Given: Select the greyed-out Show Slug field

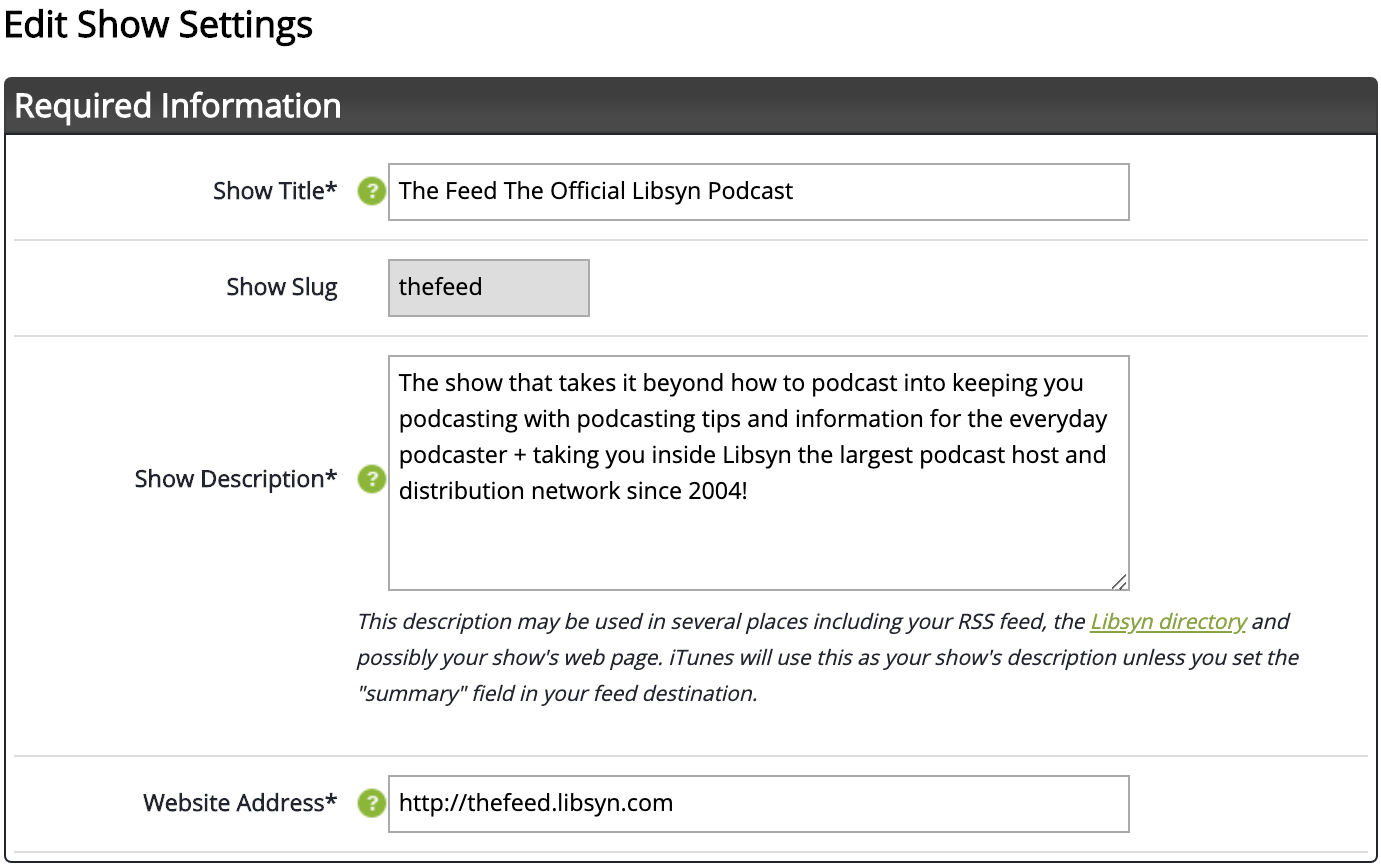Looking at the screenshot, I should click(489, 288).
